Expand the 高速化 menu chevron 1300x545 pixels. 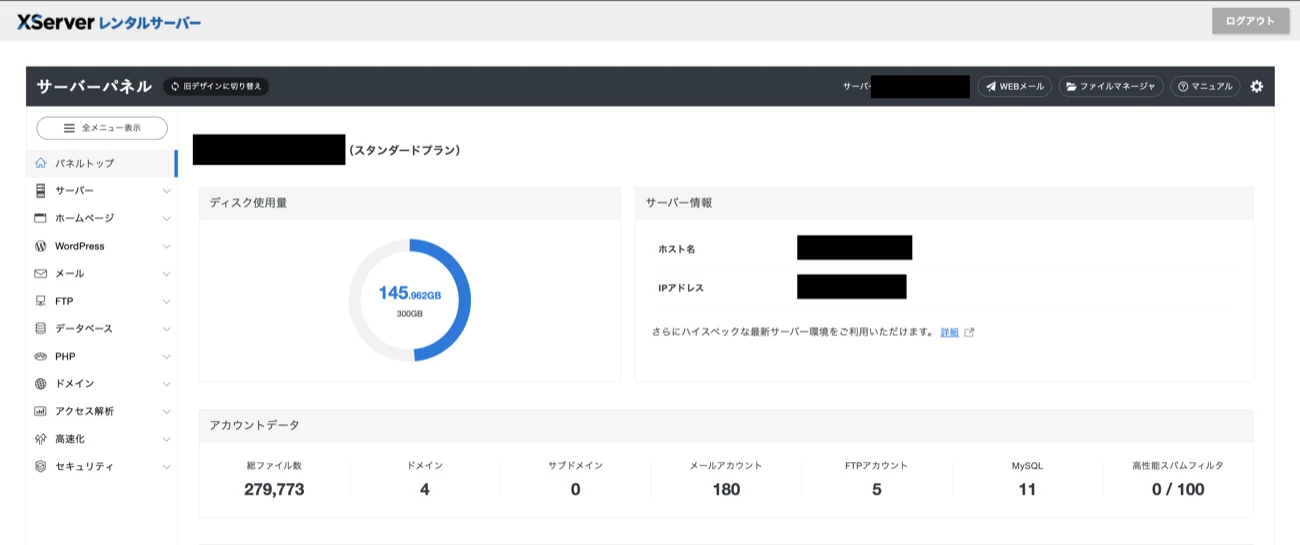tap(166, 439)
